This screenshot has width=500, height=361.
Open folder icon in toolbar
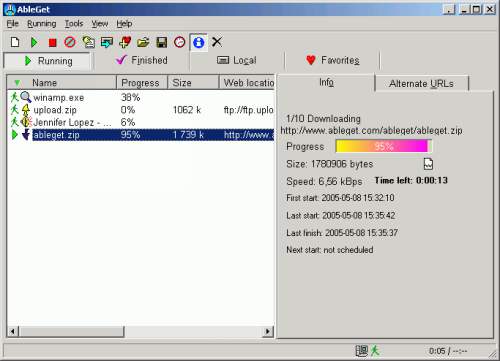pyautogui.click(x=143, y=42)
